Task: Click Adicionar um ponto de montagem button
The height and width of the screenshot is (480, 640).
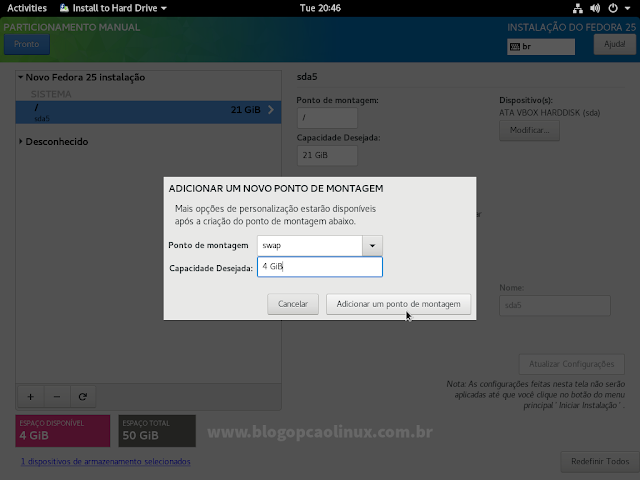Action: pyautogui.click(x=398, y=304)
